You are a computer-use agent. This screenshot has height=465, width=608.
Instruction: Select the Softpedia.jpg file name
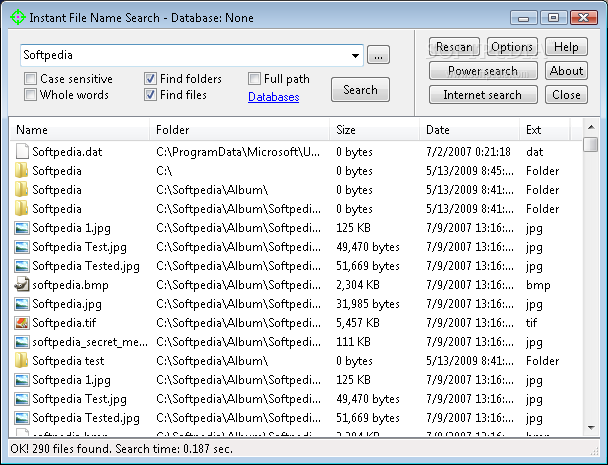point(67,304)
